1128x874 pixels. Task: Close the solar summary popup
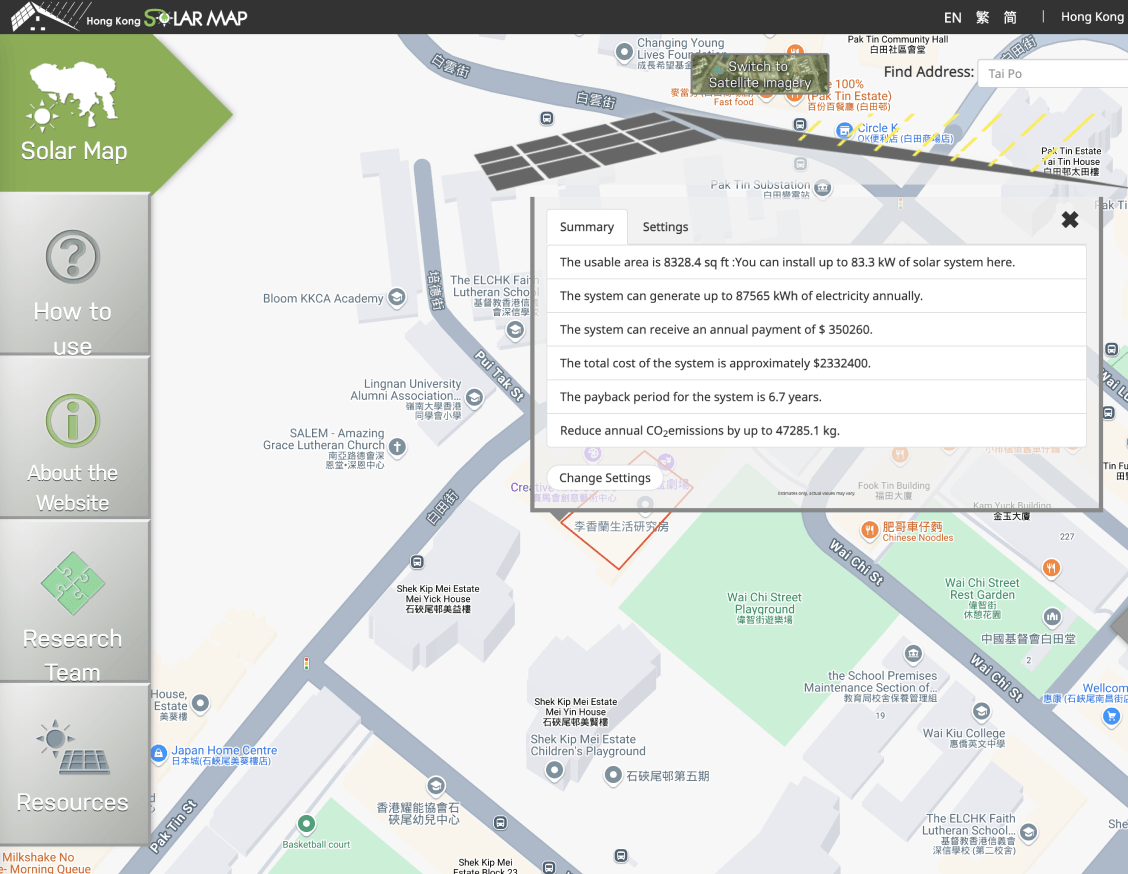point(1070,220)
